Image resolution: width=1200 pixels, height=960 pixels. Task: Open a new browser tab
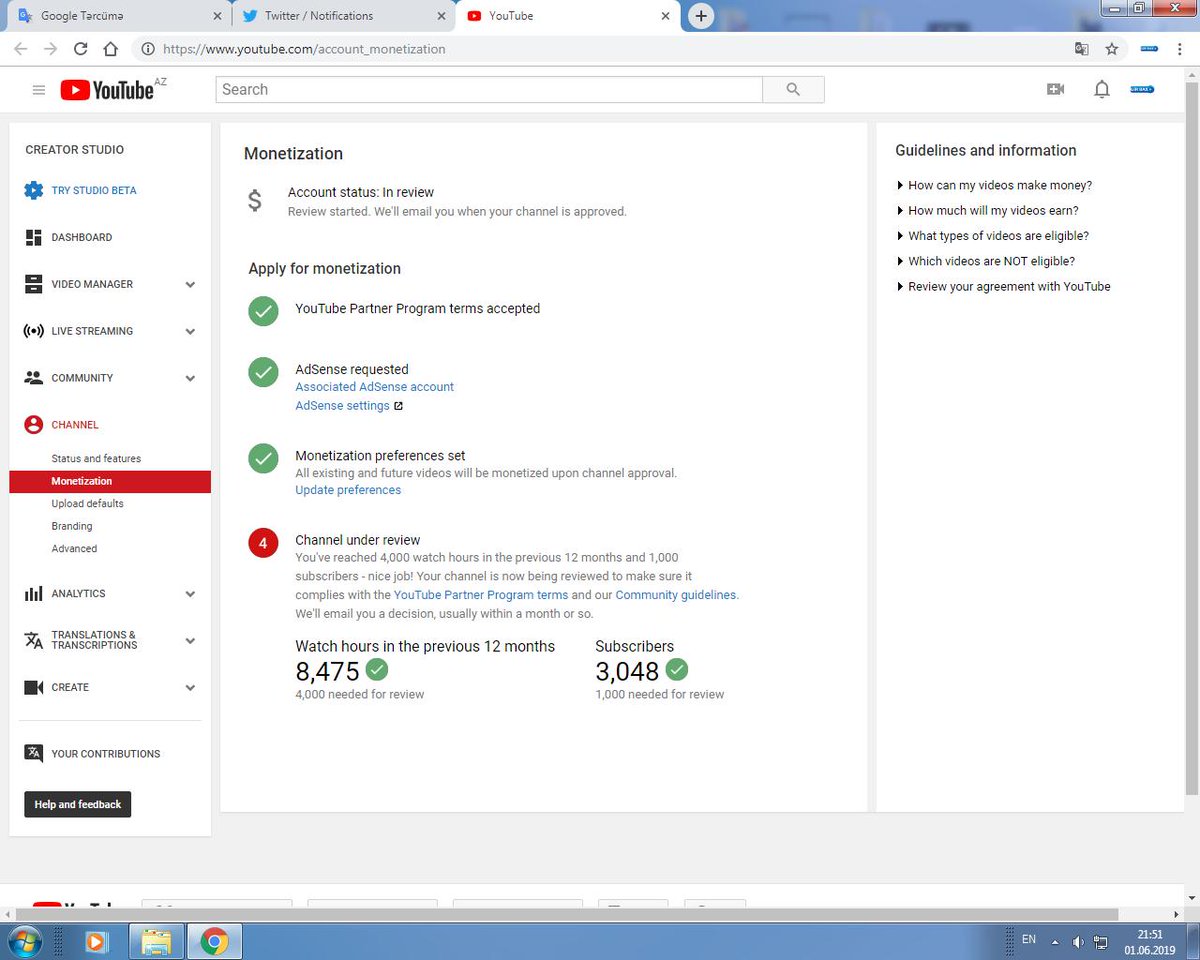pyautogui.click(x=702, y=16)
